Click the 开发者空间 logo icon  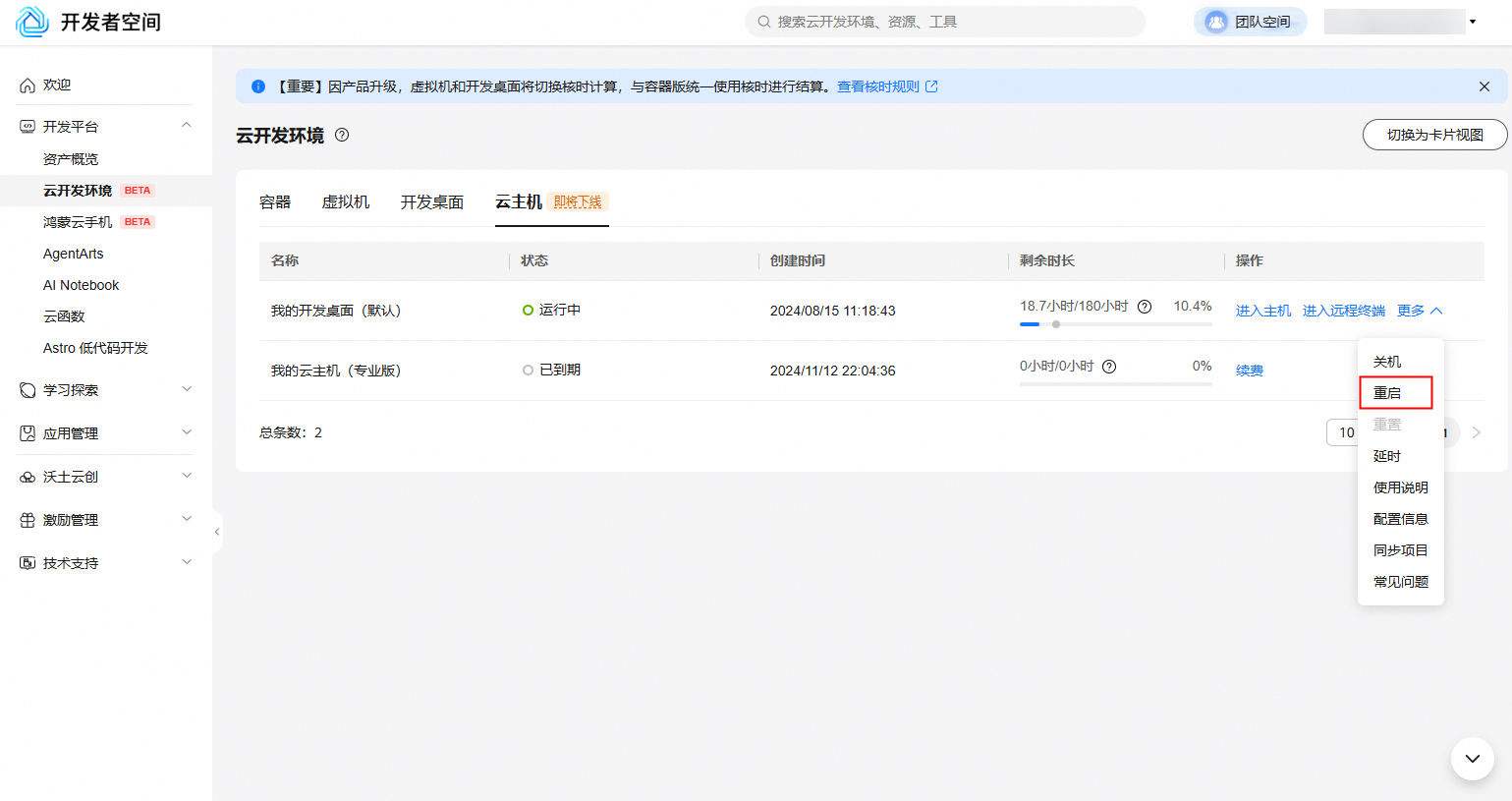(x=32, y=22)
